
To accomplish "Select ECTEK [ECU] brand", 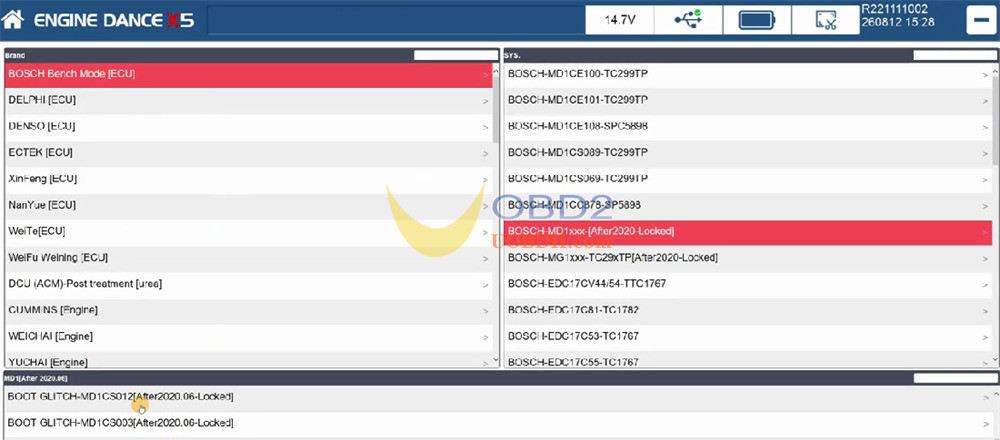I will pyautogui.click(x=249, y=153).
